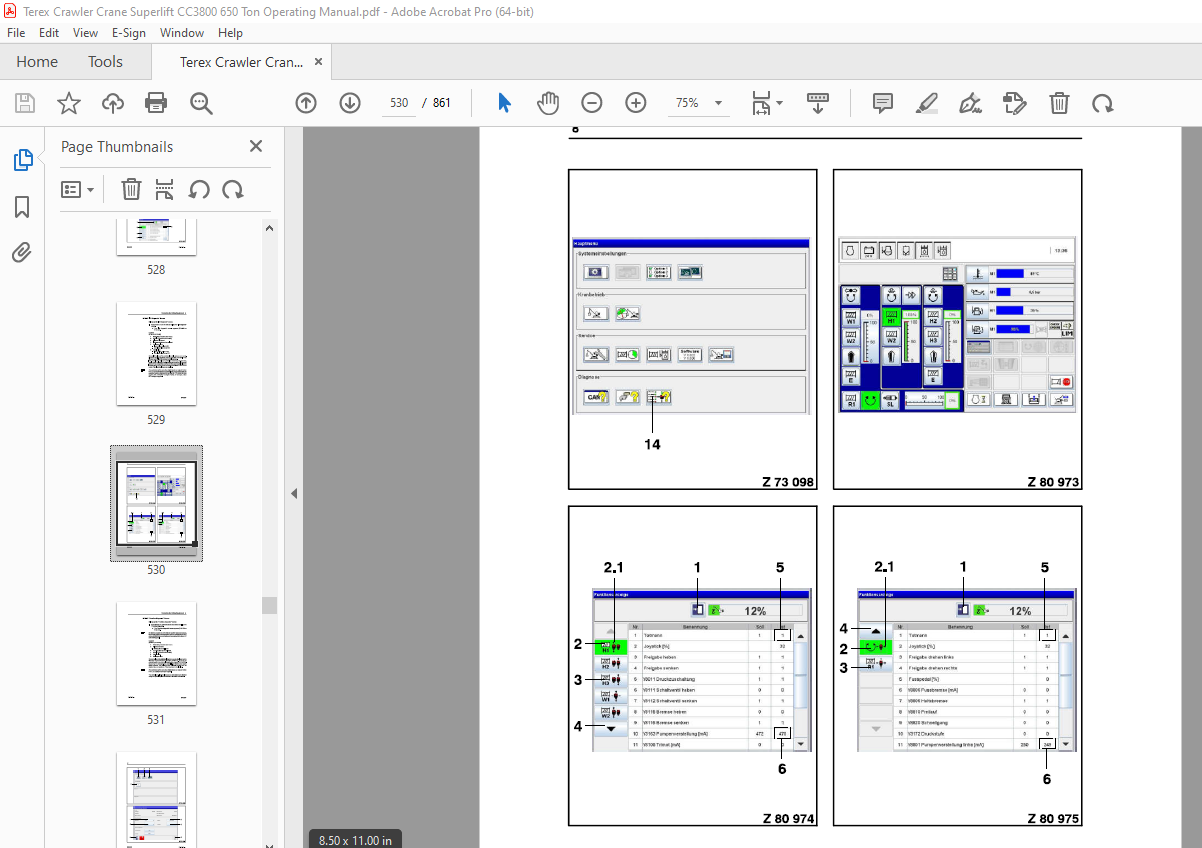Add a comment with the speech bubble tool
1202x848 pixels.
[882, 103]
